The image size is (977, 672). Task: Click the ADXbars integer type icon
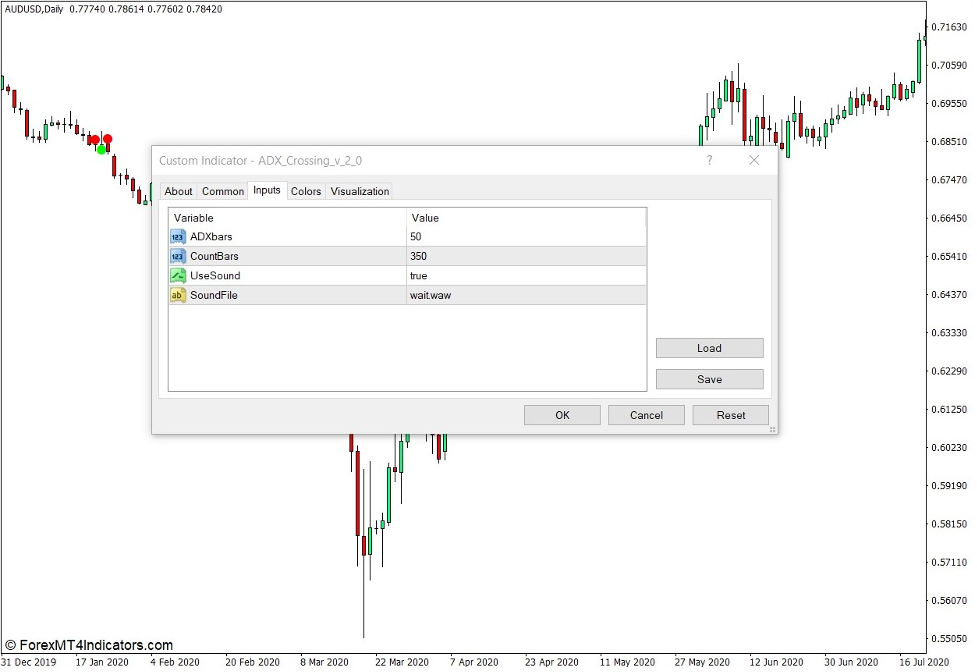pos(178,237)
